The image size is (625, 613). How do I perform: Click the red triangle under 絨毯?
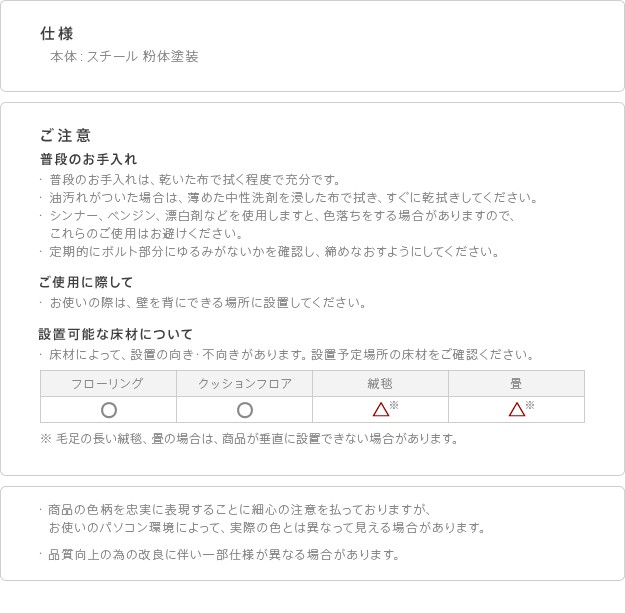click(380, 409)
